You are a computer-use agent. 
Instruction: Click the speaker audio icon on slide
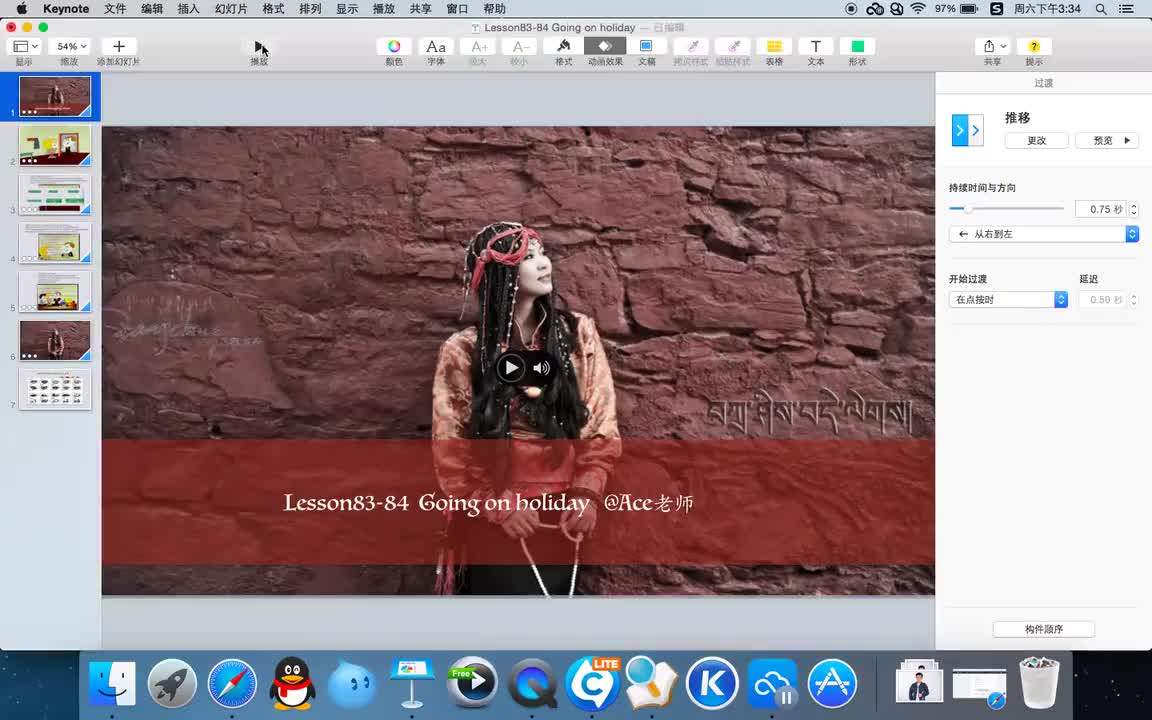tap(541, 368)
